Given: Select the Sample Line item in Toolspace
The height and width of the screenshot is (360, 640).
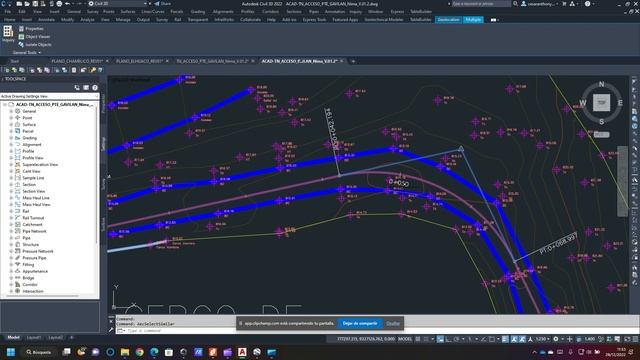Looking at the screenshot, I should pos(33,178).
